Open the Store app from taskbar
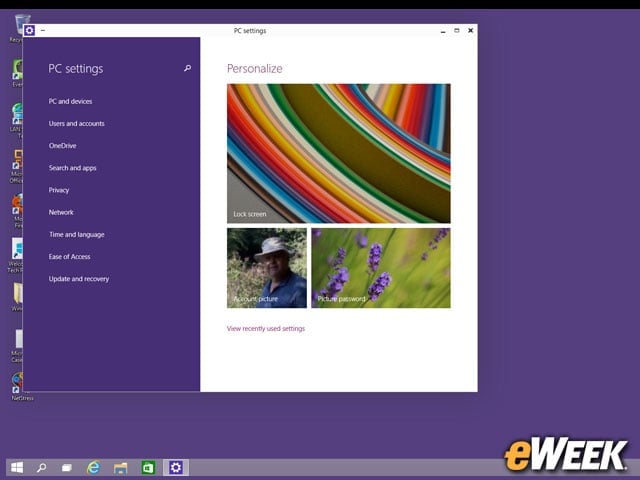Viewport: 640px width, 480px height. (148, 467)
